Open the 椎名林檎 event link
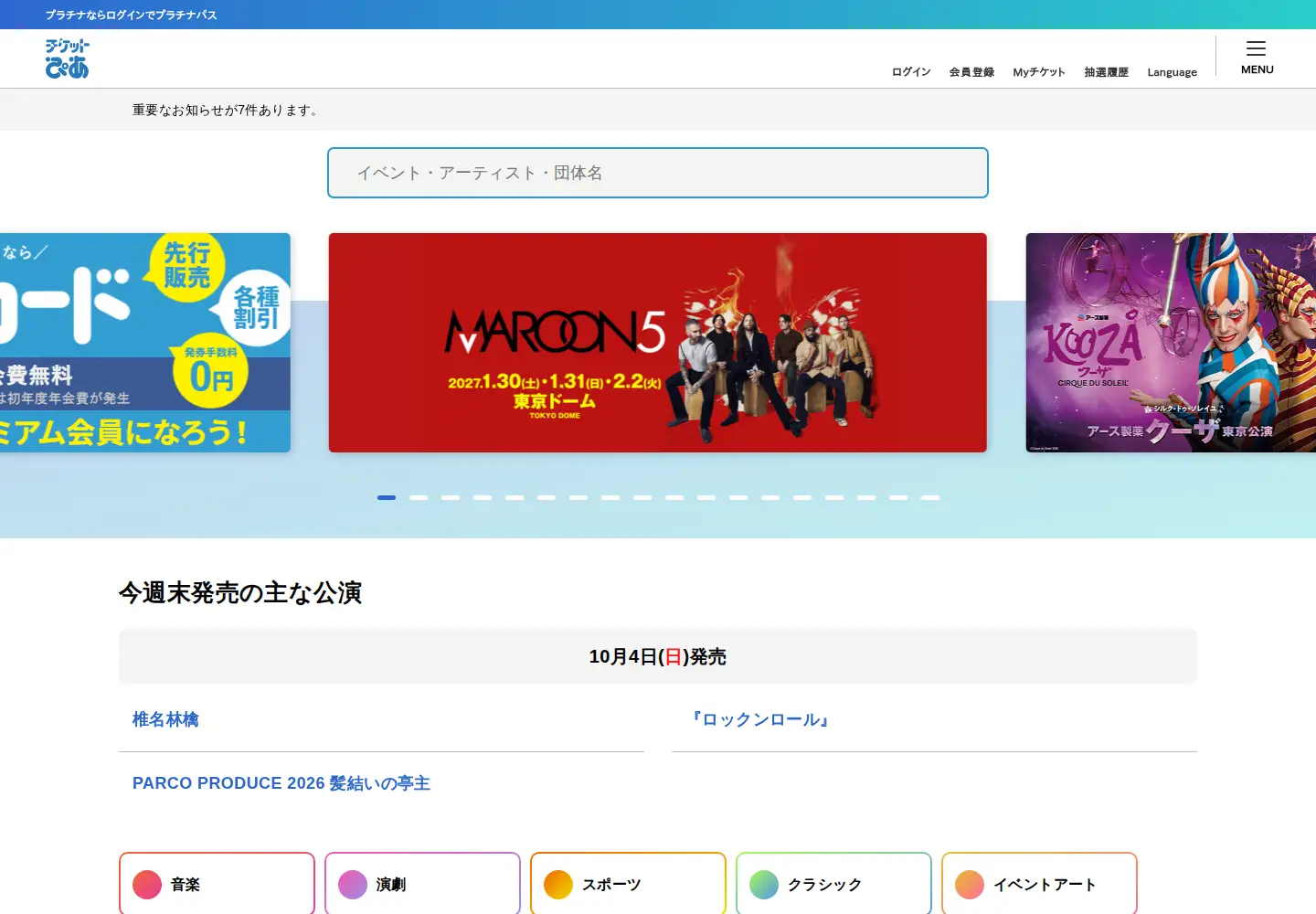The width and height of the screenshot is (1316, 914). point(165,720)
